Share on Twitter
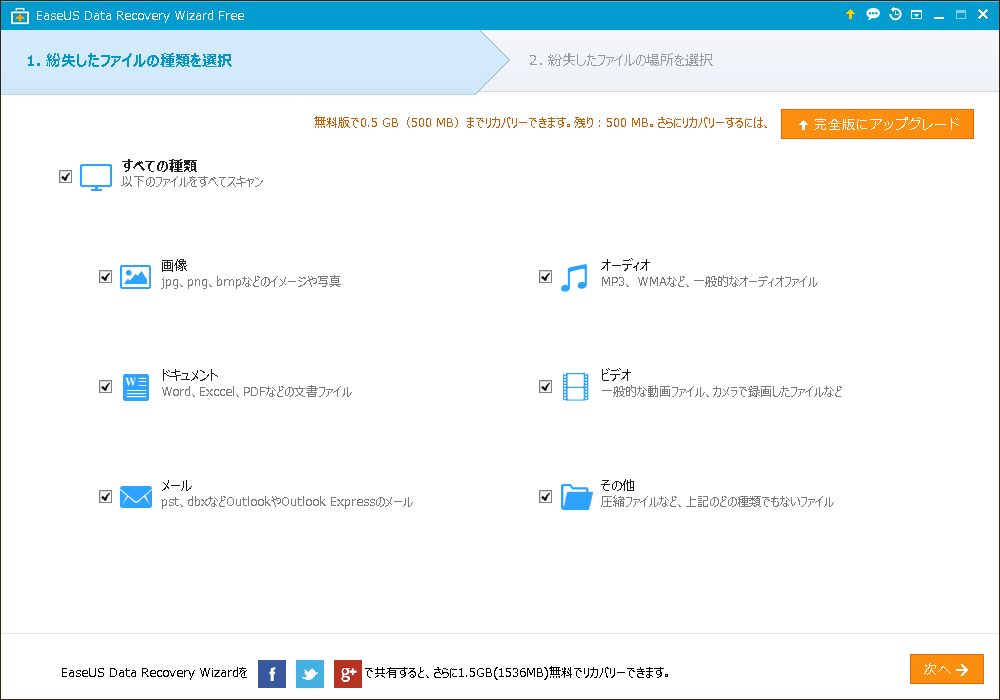1000x700 pixels. pos(310,673)
